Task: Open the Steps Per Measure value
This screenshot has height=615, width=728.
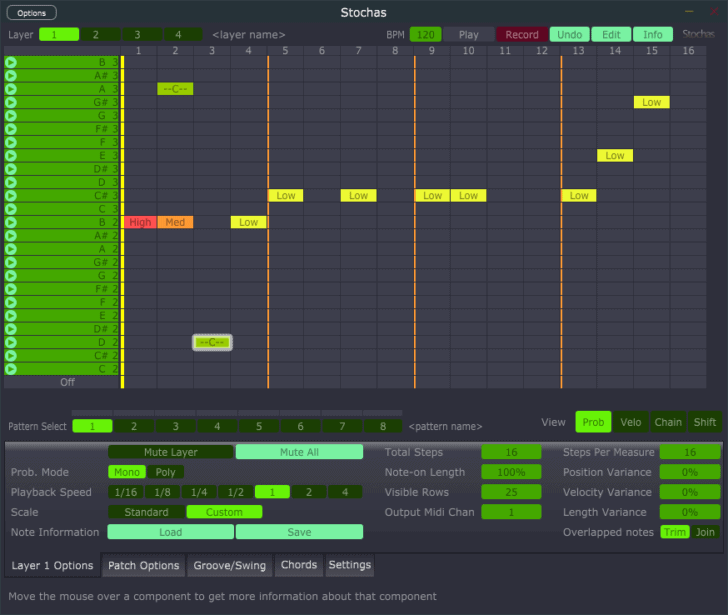Action: pyautogui.click(x=690, y=452)
